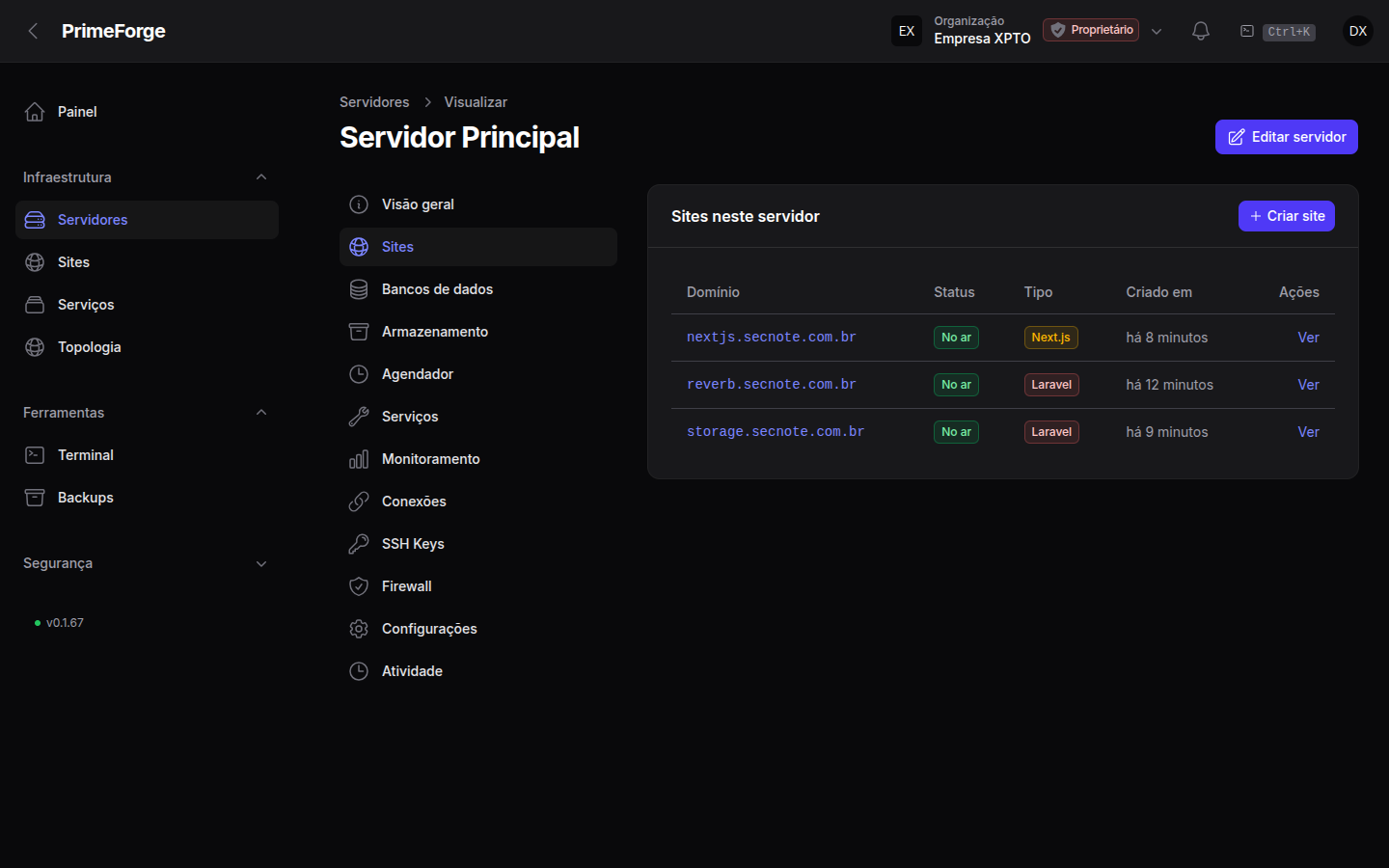Open the SSH Keys key icon

click(359, 544)
